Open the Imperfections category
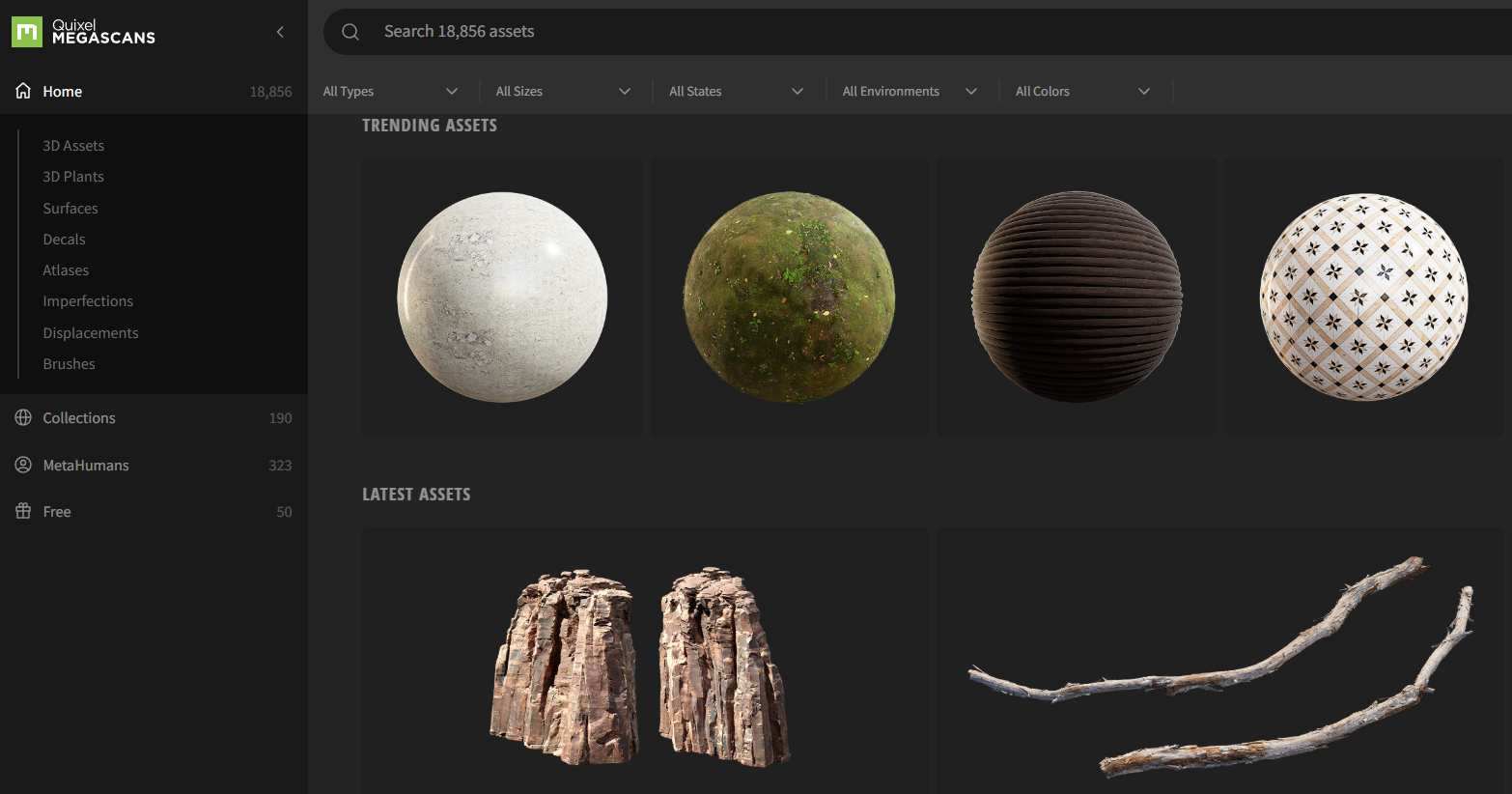This screenshot has height=794, width=1512. [x=88, y=301]
